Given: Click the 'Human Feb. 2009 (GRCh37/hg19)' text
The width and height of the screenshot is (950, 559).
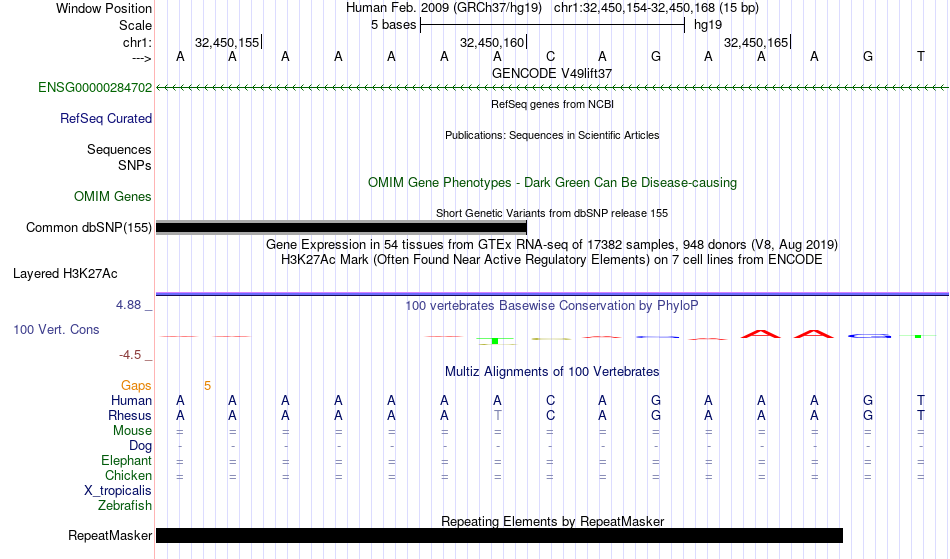Looking at the screenshot, I should (444, 8).
